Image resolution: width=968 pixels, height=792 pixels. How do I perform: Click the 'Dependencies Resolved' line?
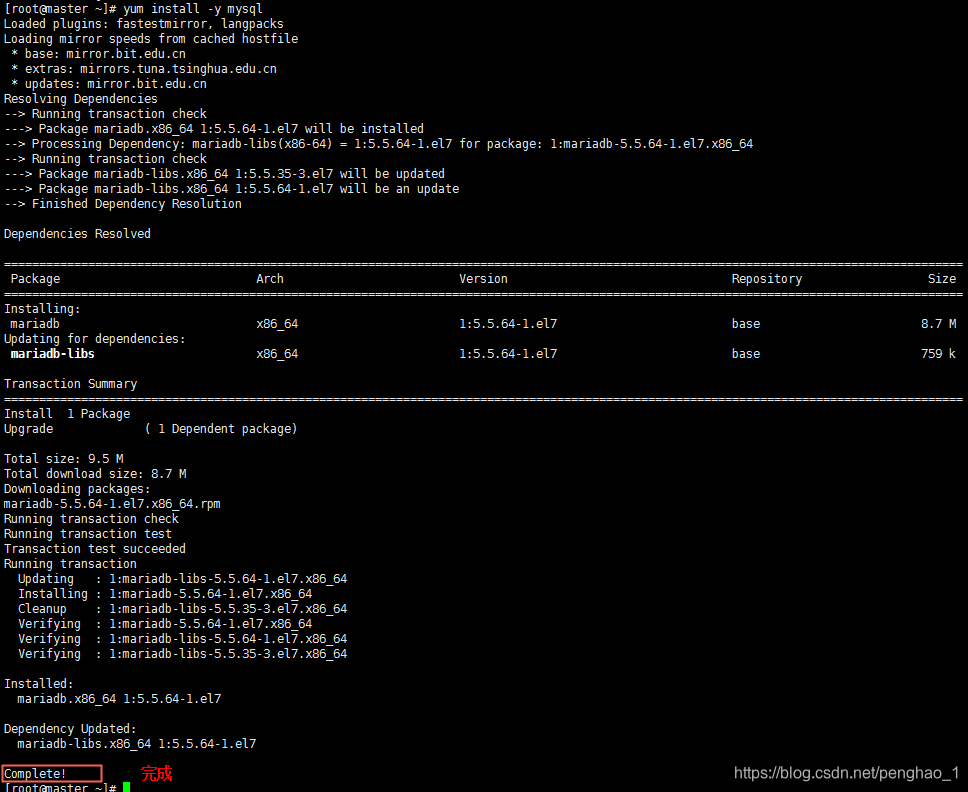coord(77,234)
